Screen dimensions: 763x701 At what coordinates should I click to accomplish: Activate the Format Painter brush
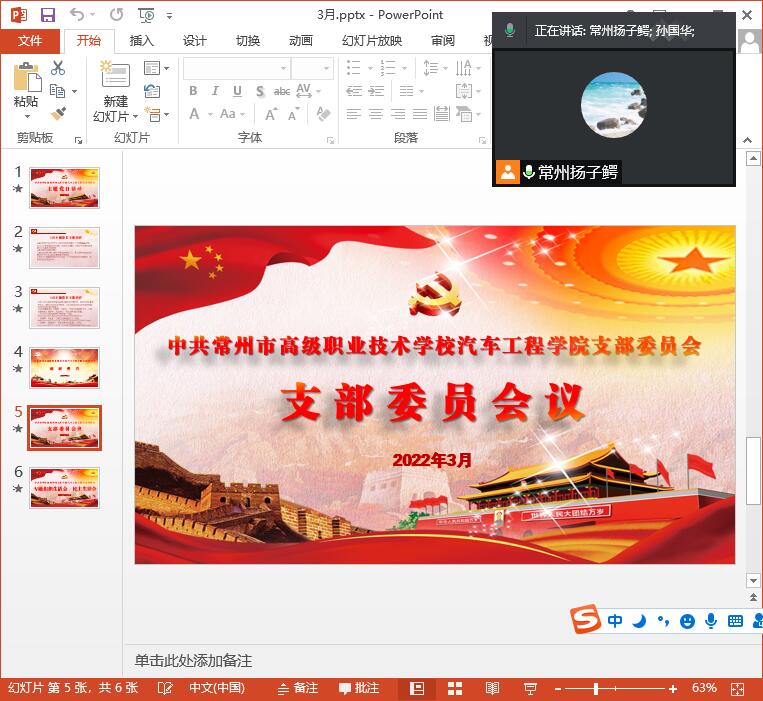(58, 113)
